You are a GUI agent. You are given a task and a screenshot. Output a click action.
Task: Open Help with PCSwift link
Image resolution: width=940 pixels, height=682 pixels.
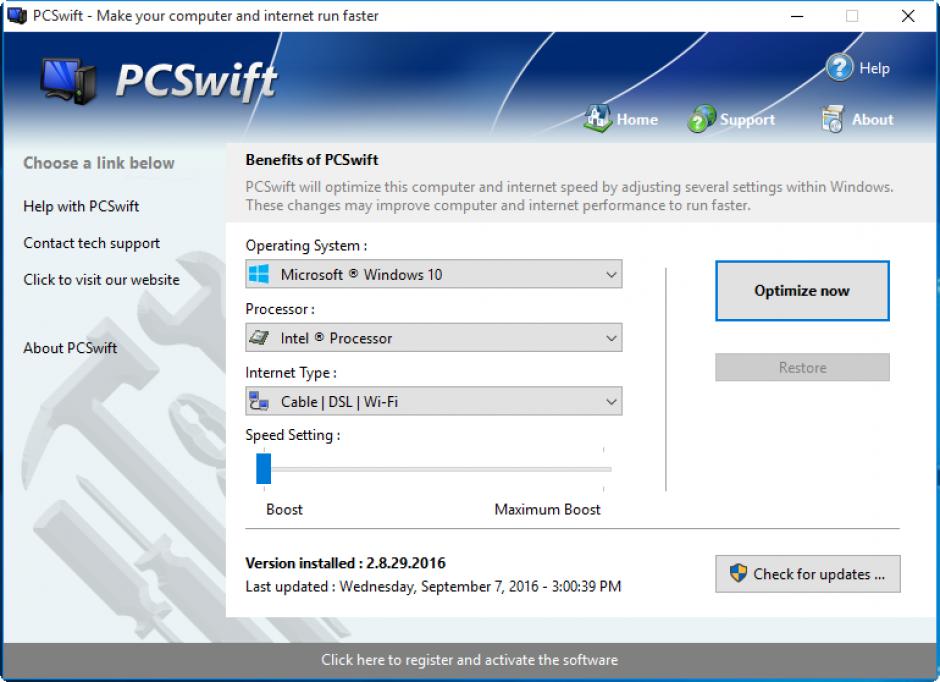(81, 206)
